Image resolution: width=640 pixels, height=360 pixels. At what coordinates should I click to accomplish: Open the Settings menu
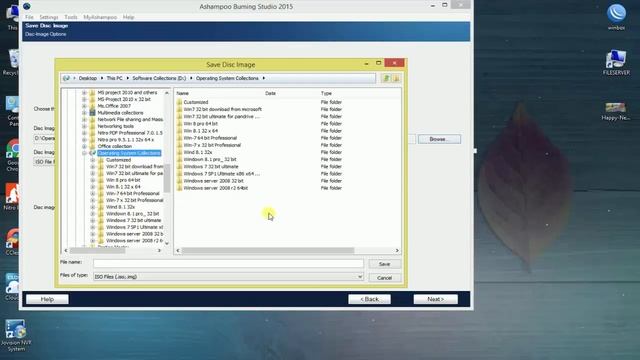click(x=49, y=17)
